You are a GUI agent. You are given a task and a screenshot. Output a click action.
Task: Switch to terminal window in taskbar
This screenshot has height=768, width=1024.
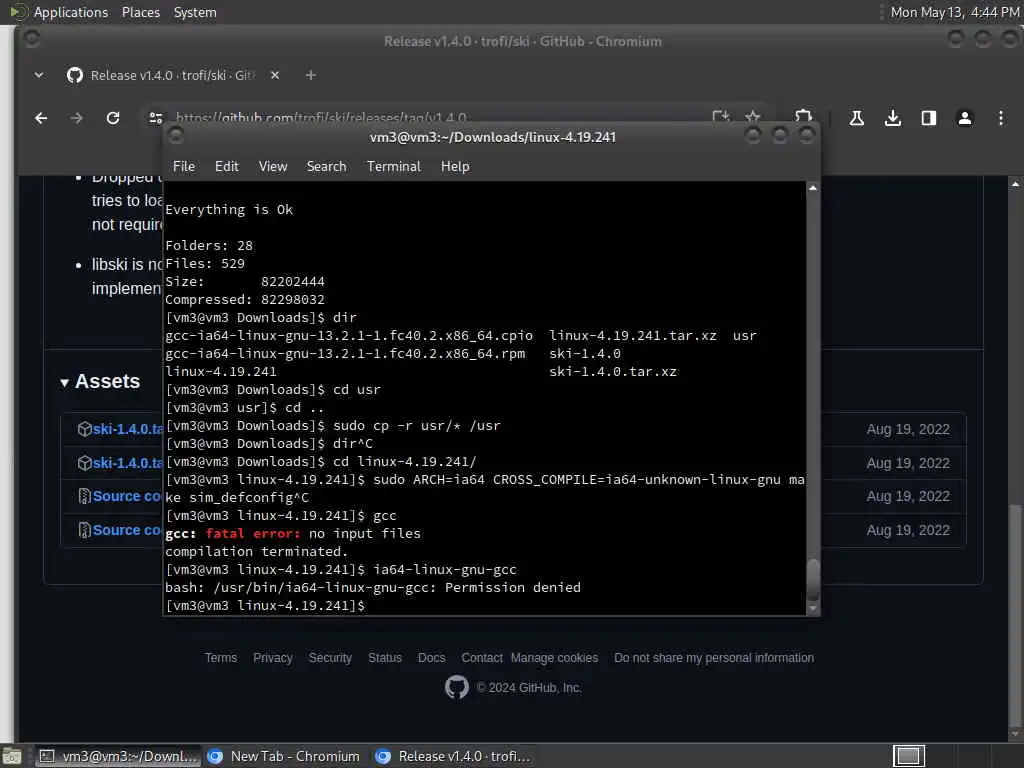(x=118, y=756)
